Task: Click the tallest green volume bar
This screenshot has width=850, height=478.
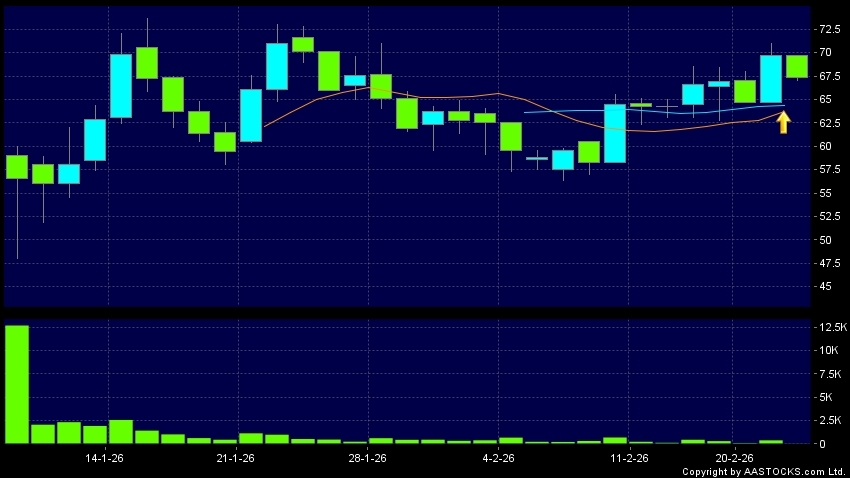Action: 17,384
